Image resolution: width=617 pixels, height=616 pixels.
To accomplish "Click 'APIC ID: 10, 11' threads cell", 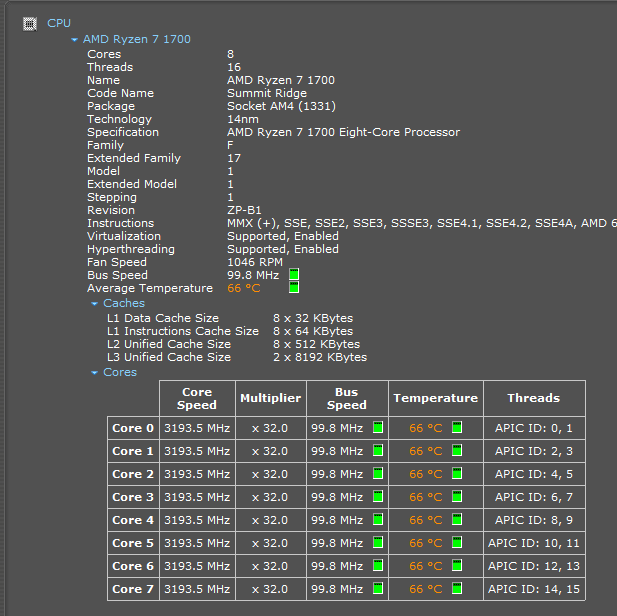I will coord(534,543).
